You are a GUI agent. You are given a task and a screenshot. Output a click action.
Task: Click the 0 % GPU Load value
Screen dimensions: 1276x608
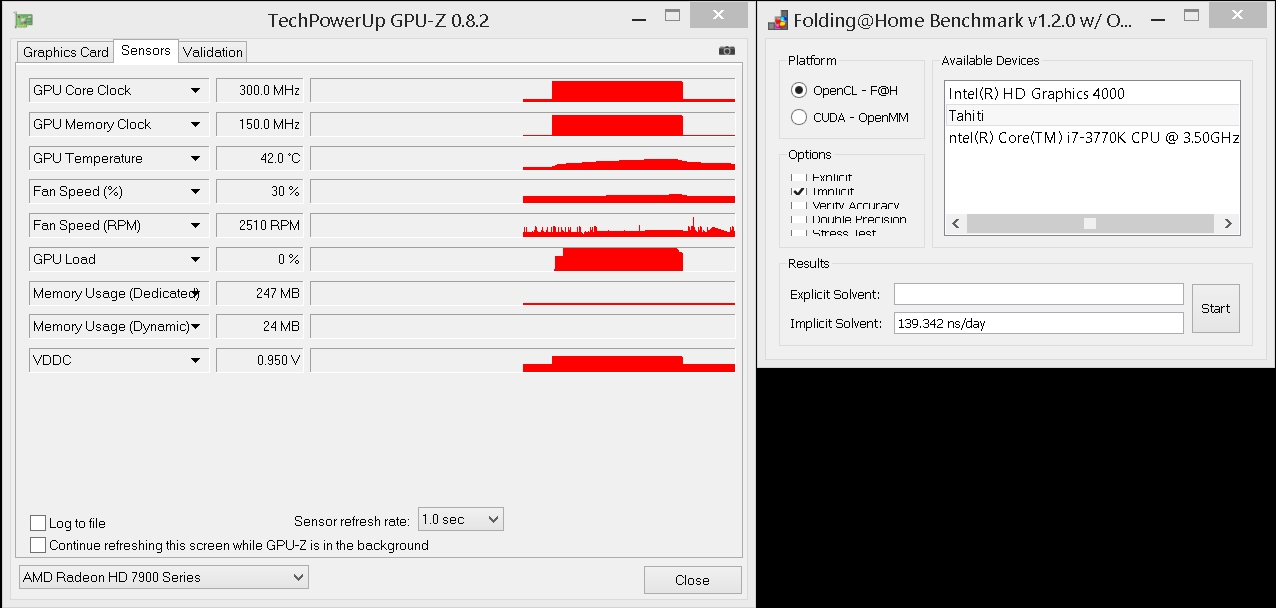coord(259,259)
